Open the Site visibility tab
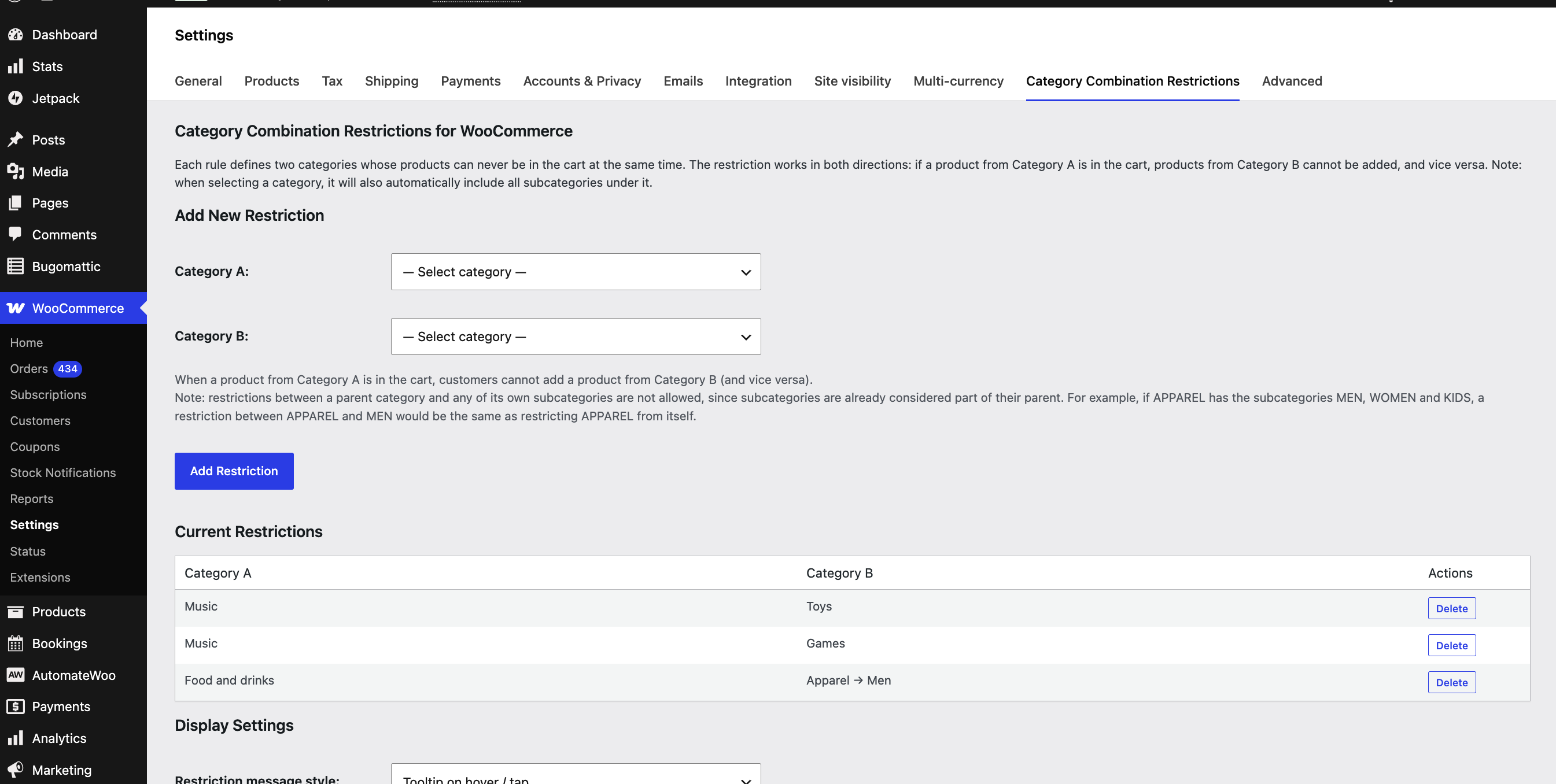This screenshot has height=784, width=1556. click(852, 81)
